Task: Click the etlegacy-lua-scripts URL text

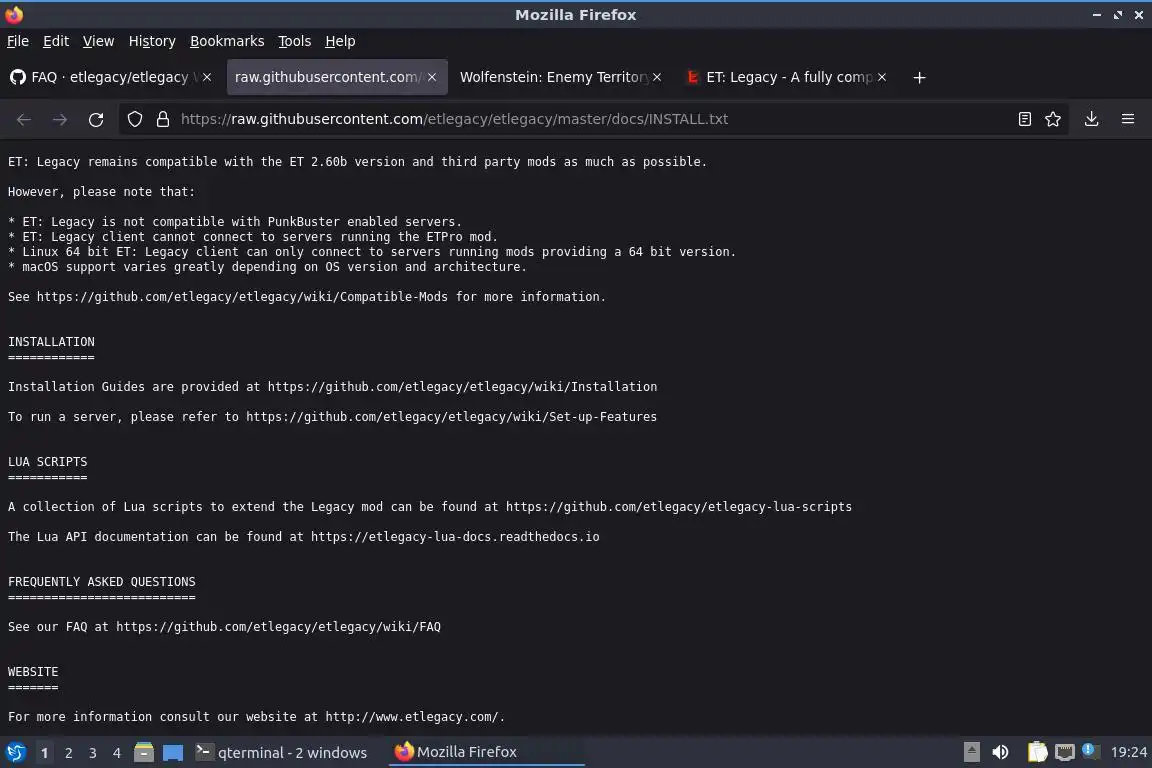Action: (x=679, y=506)
